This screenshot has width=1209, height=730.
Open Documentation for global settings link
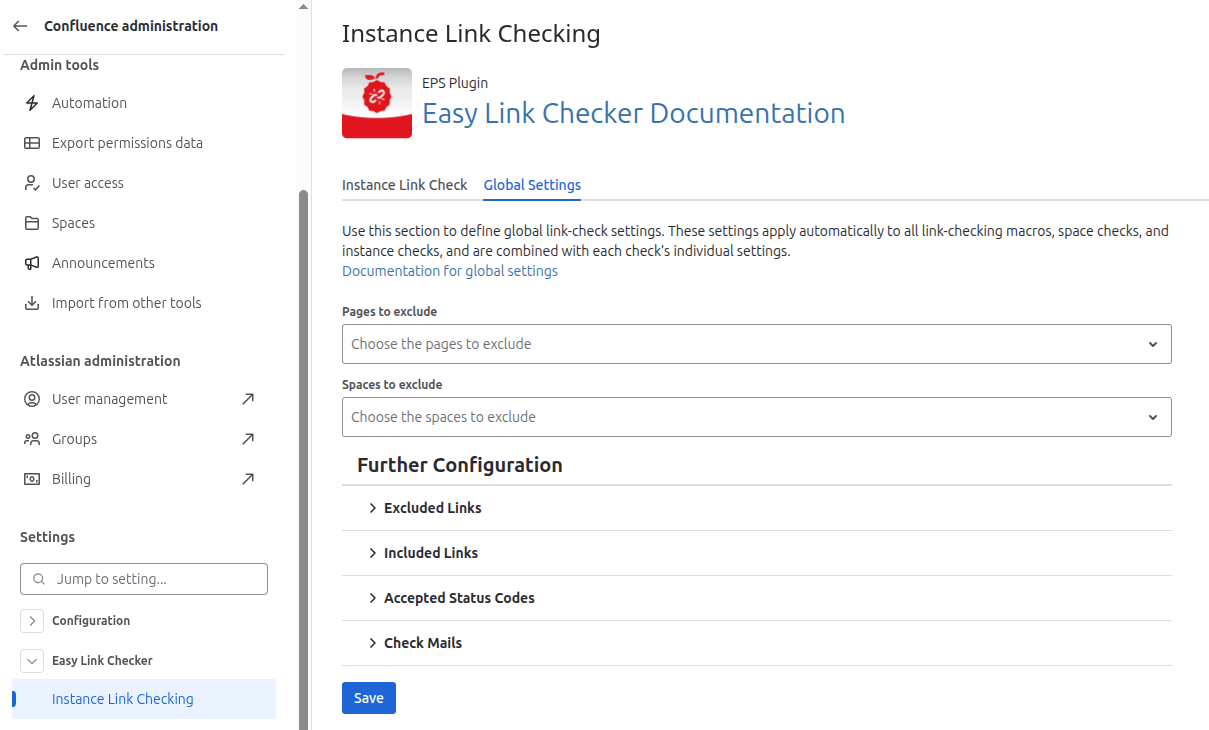pos(450,271)
